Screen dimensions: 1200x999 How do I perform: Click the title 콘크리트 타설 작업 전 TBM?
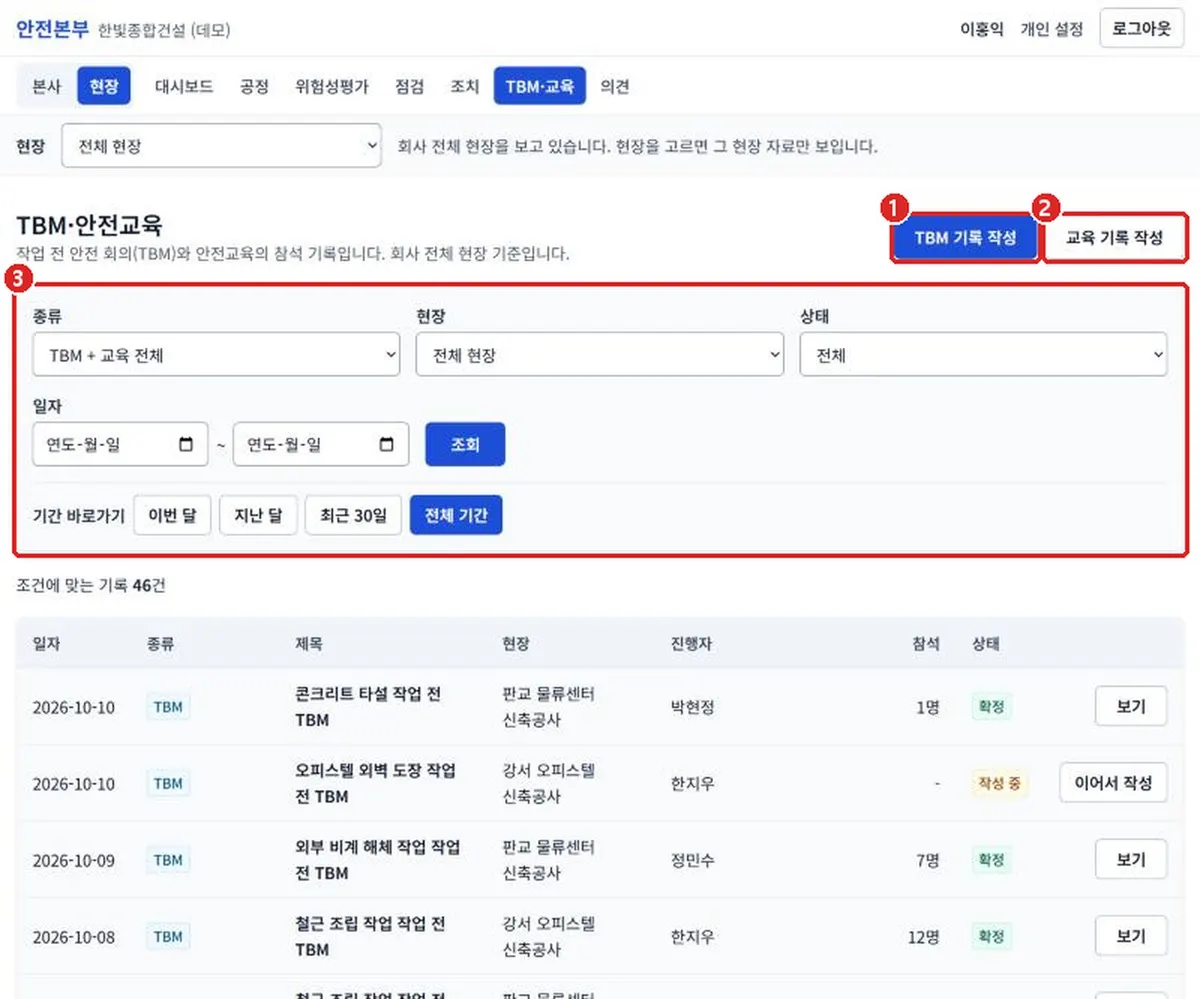[x=368, y=707]
